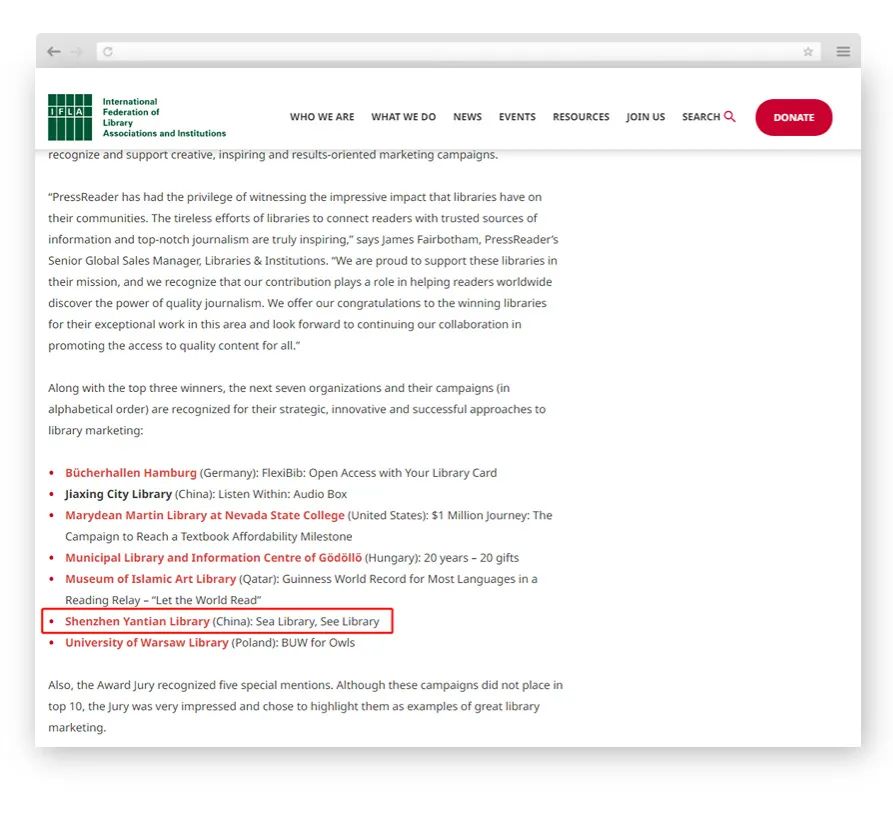Image resolution: width=893 pixels, height=825 pixels.
Task: Click the paragraph starting 'Also, the Award Jury'
Action: (305, 706)
